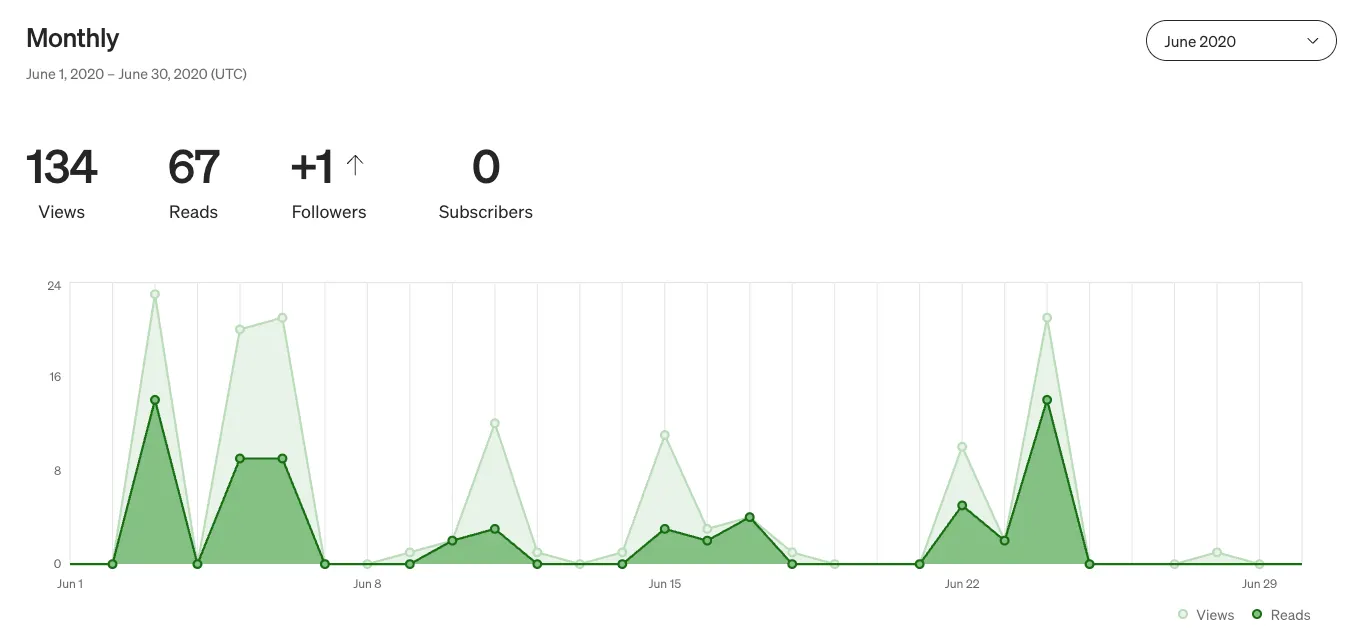Click the Jun 15 axis label
1363x643 pixels.
[x=665, y=584]
